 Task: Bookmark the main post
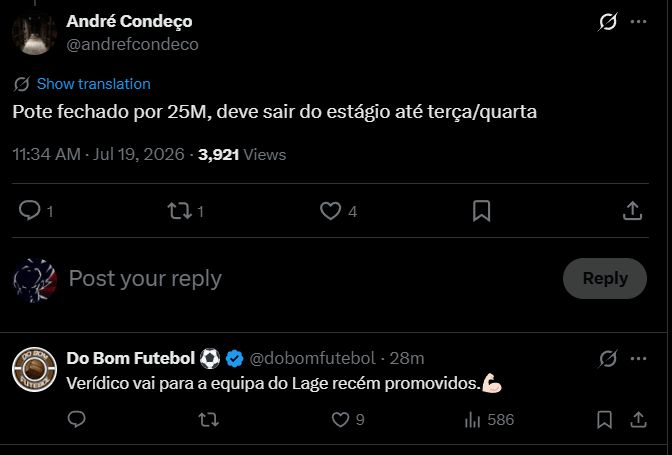pos(481,211)
